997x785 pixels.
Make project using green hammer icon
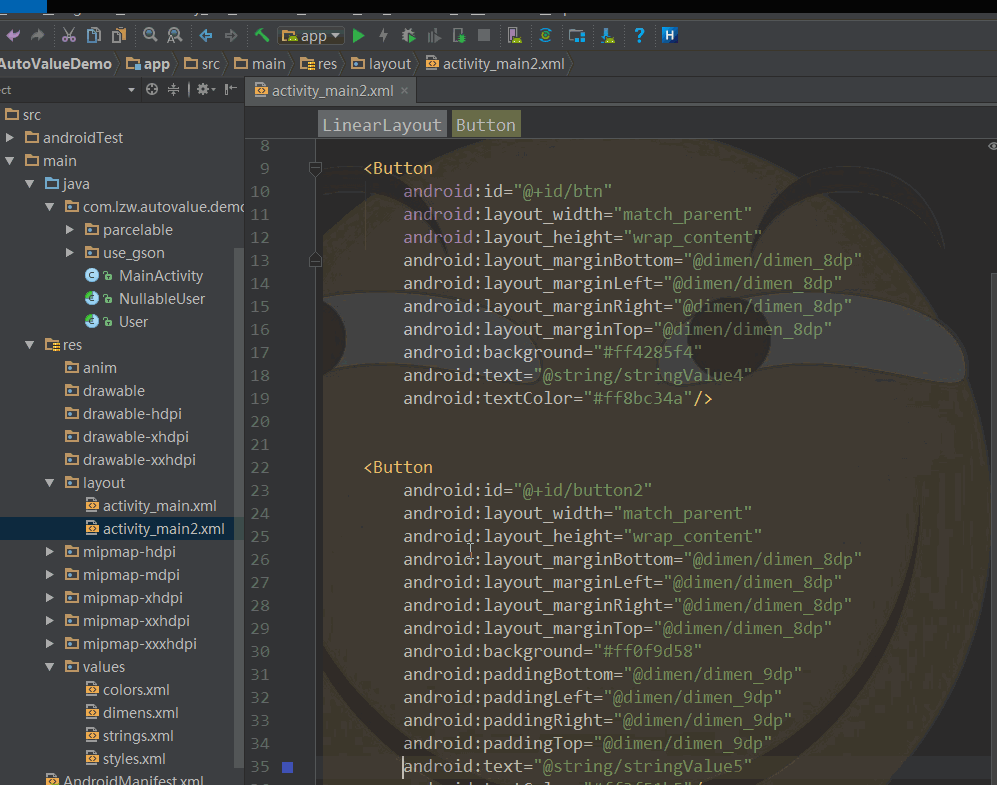[261, 35]
